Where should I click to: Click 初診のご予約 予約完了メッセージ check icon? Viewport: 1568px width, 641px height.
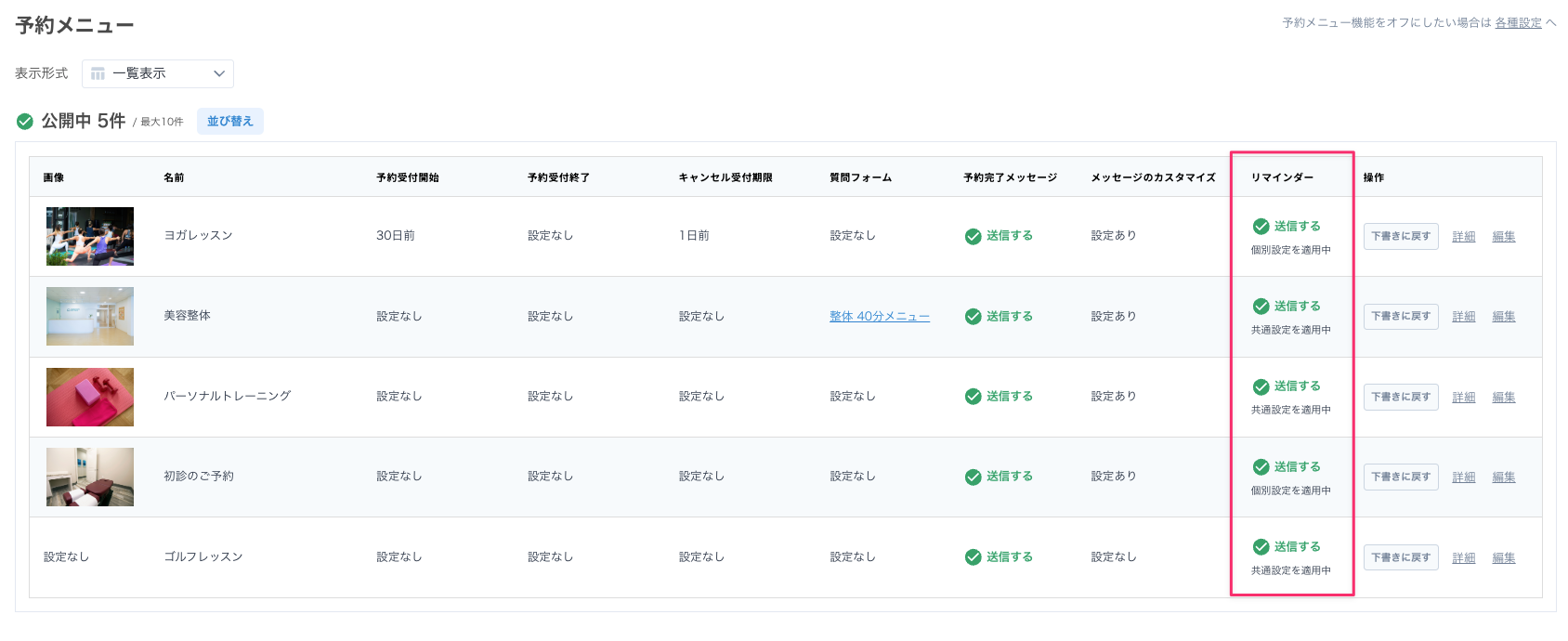(x=973, y=477)
